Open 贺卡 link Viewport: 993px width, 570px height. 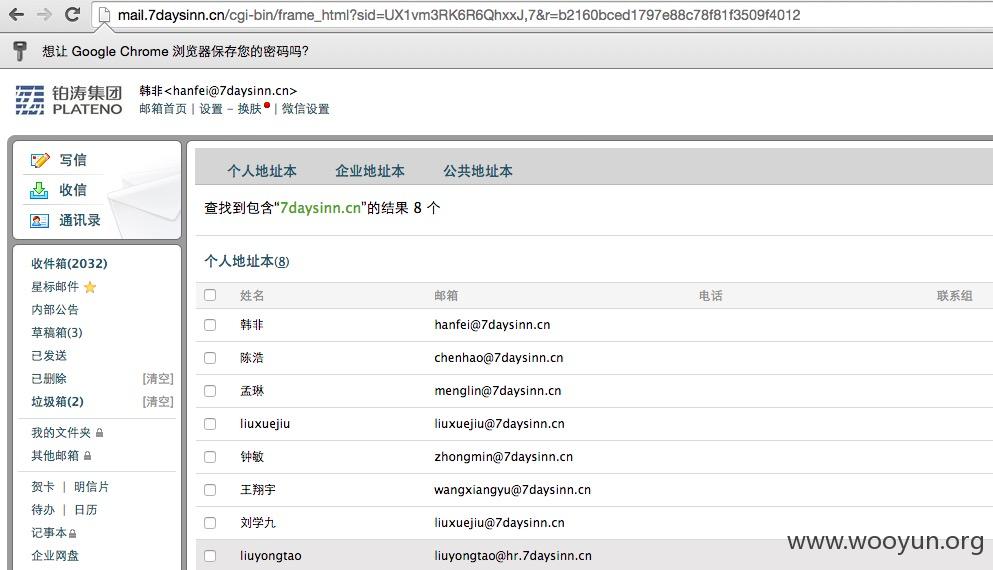(43, 486)
